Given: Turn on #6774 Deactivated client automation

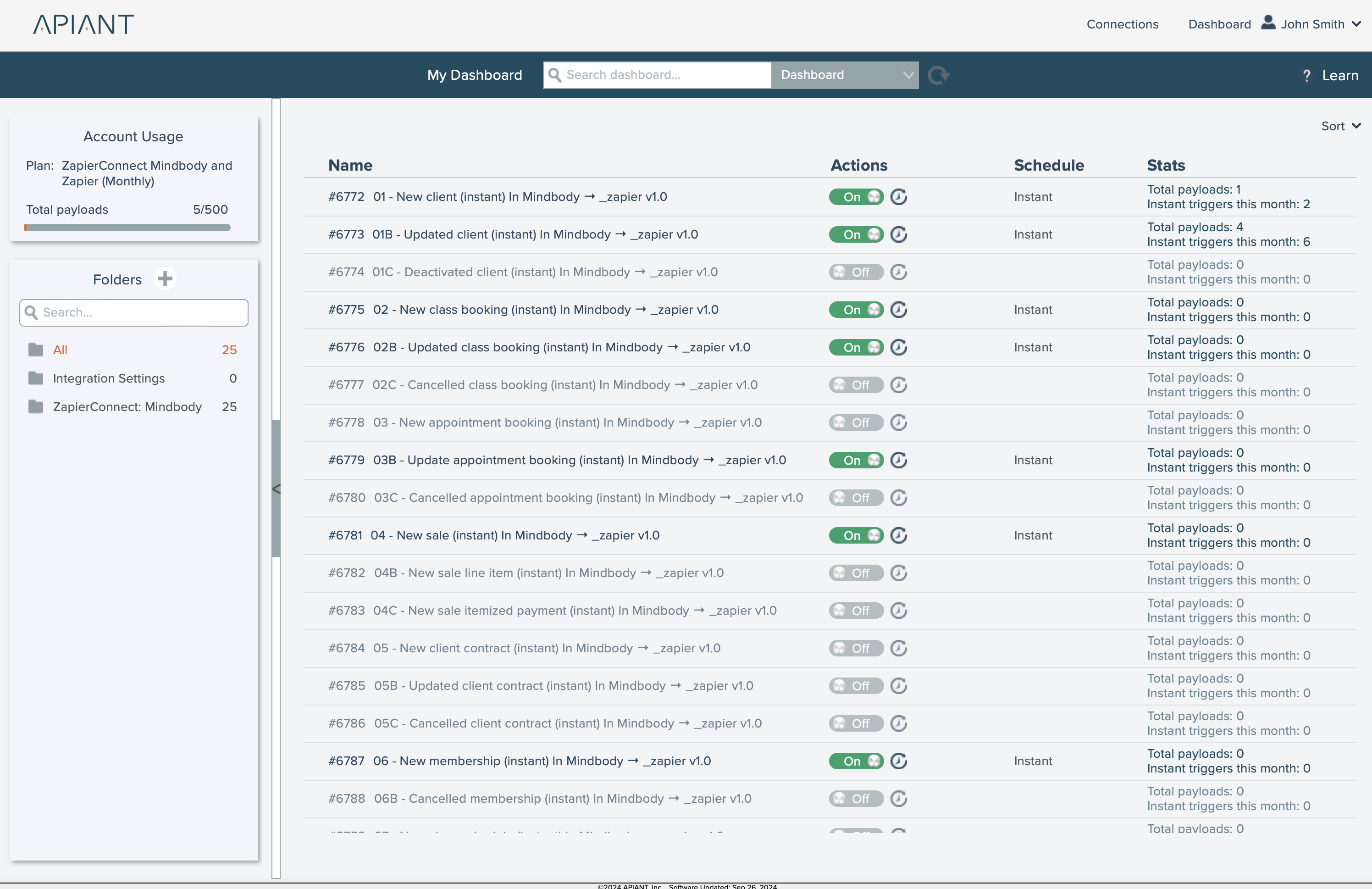Looking at the screenshot, I should [856, 272].
